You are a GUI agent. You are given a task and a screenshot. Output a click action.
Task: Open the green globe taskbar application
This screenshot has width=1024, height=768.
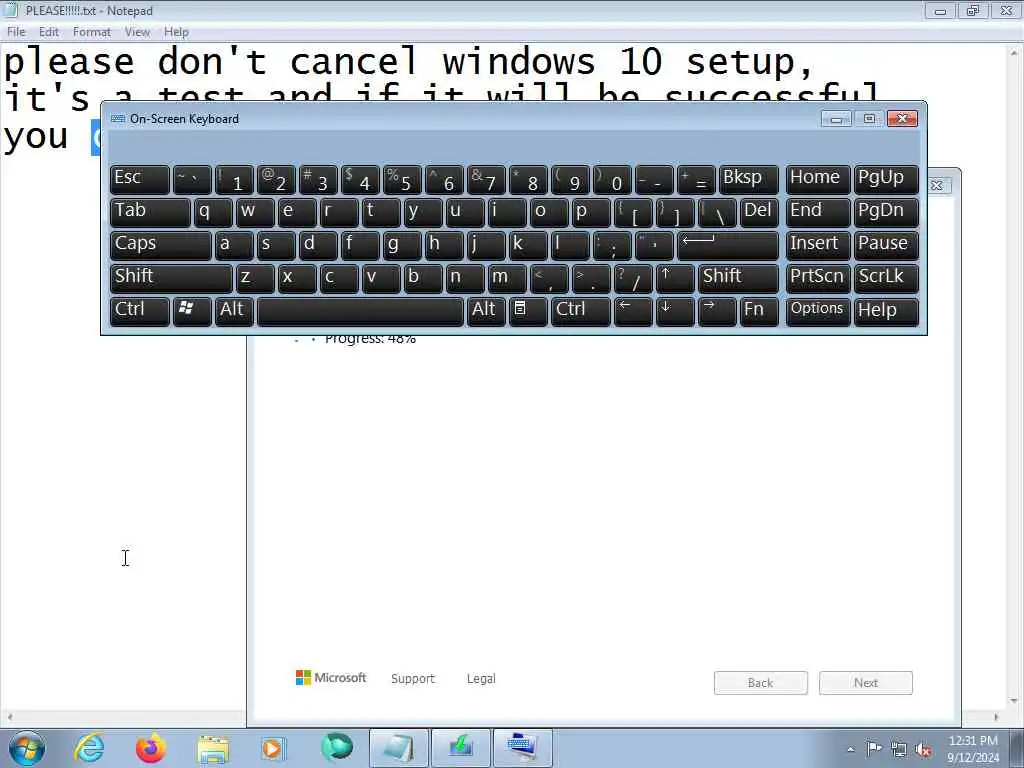337,747
